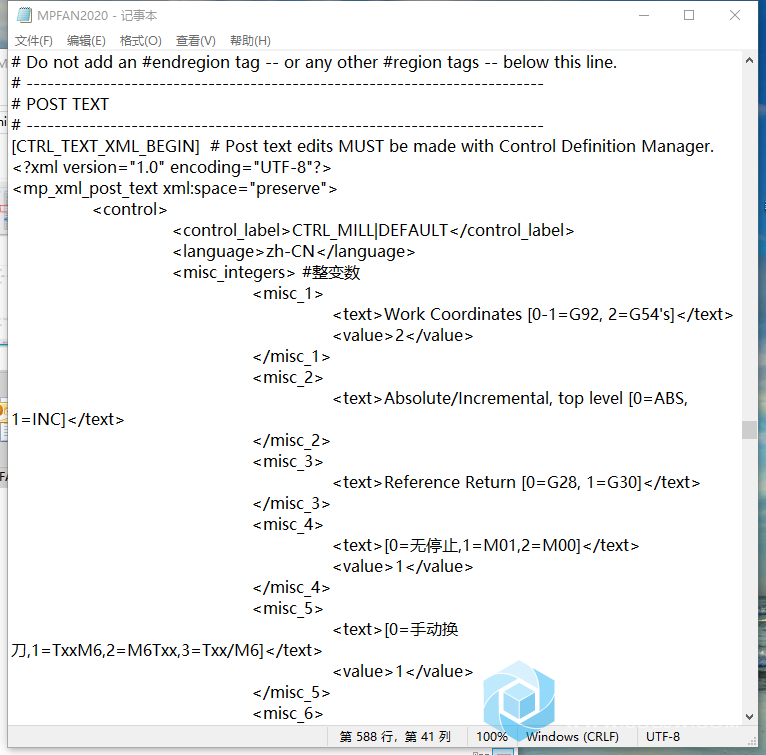The width and height of the screenshot is (766, 755).
Task: Click the CTRL_MILL|DEFAULT control_label line
Action: pyautogui.click(x=373, y=230)
